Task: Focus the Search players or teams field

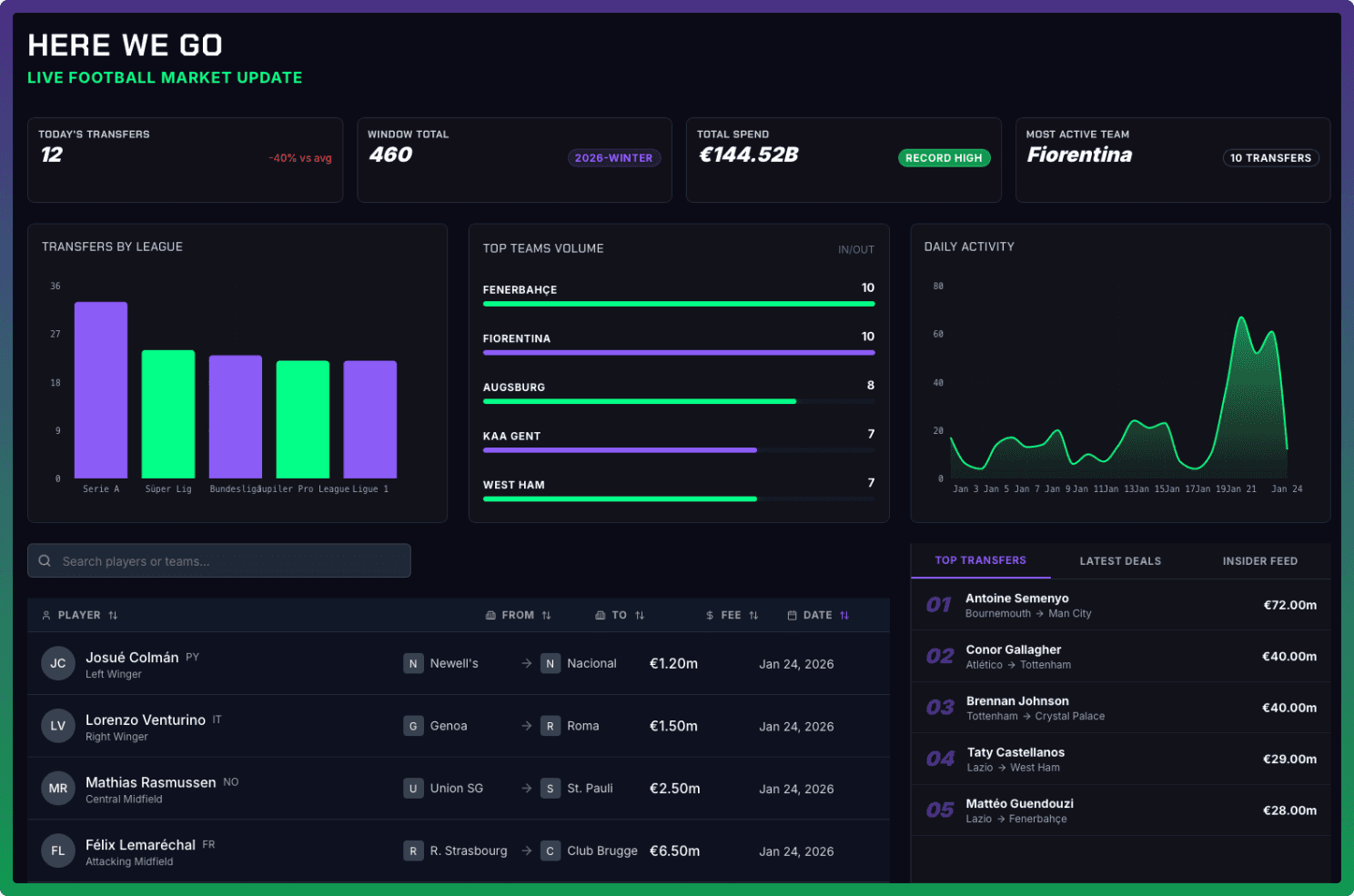Action: [219, 561]
